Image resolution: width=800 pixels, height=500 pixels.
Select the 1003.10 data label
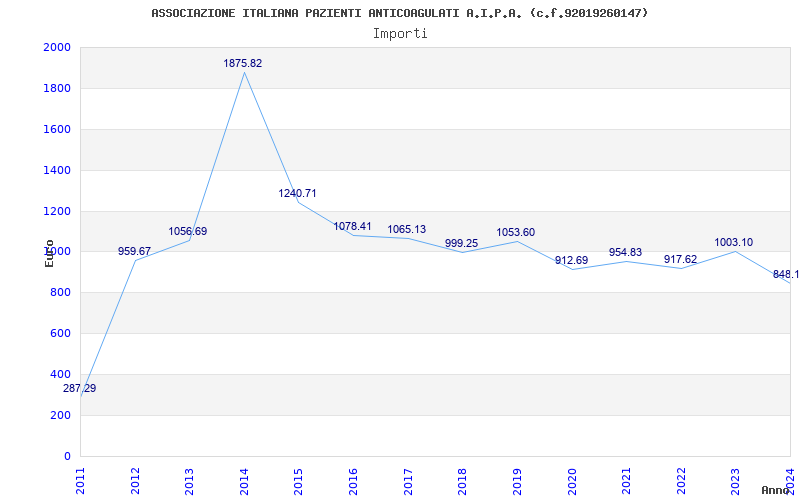click(734, 242)
